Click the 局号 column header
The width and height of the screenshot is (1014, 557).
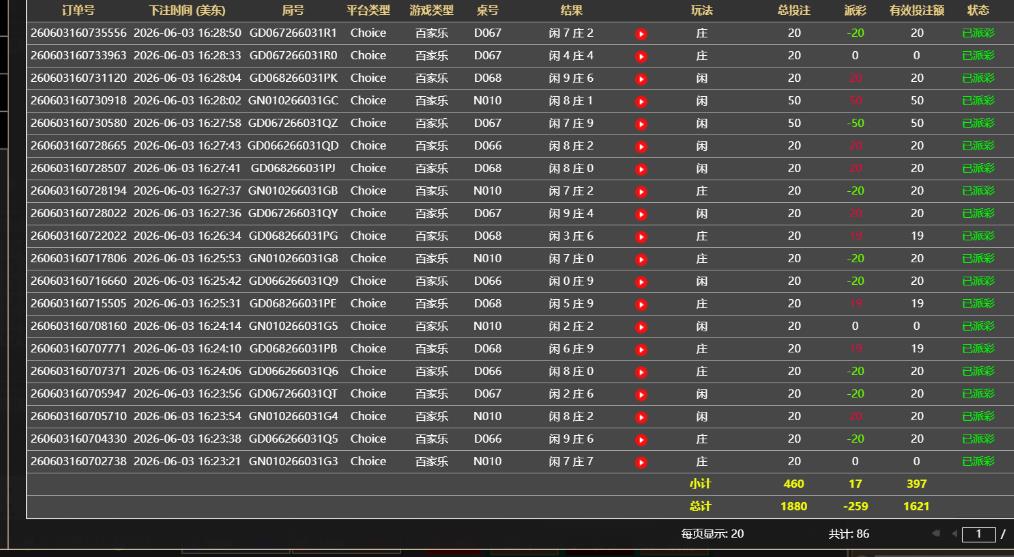(x=293, y=10)
